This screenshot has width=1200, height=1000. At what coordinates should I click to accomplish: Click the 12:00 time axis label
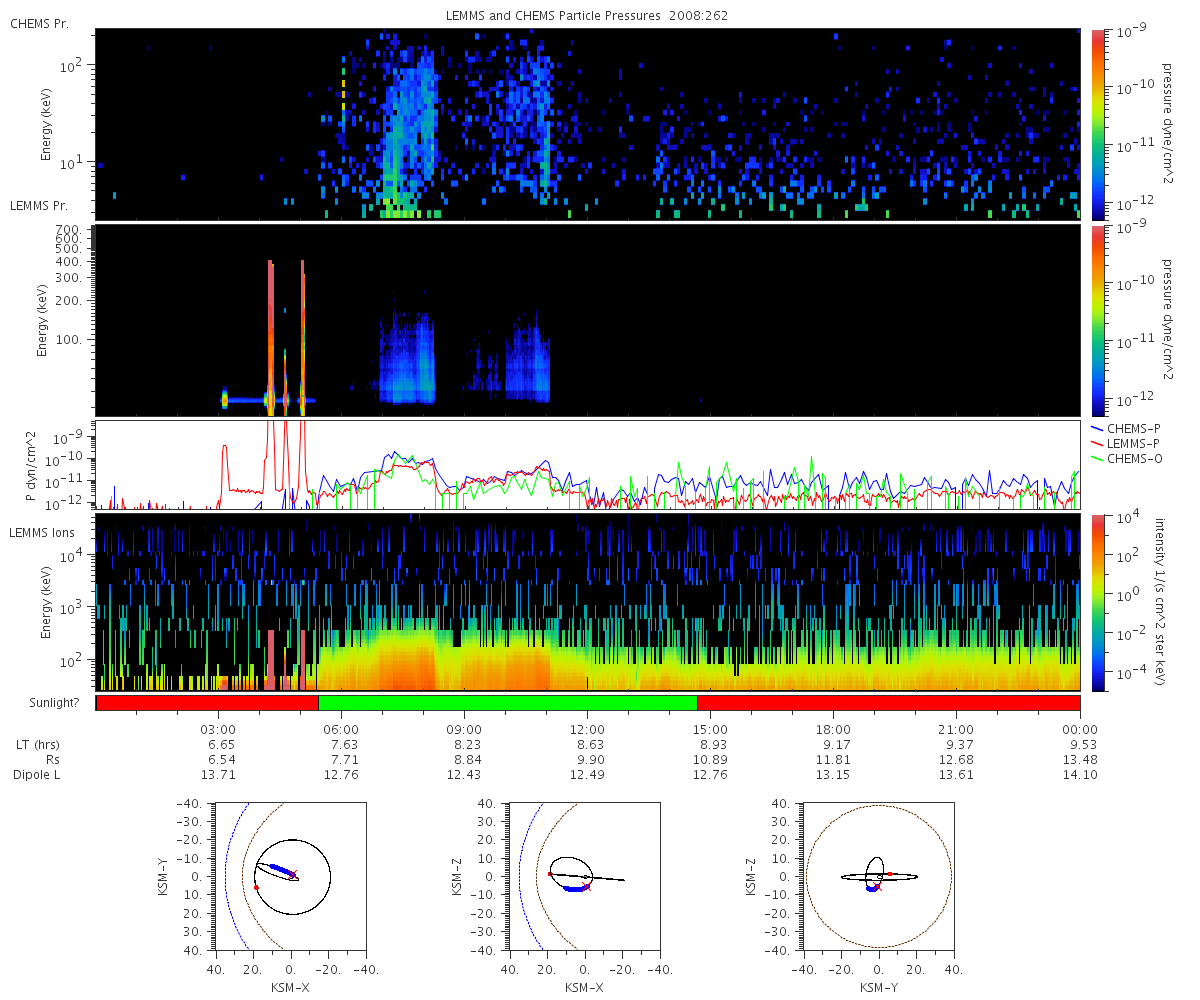tap(587, 729)
